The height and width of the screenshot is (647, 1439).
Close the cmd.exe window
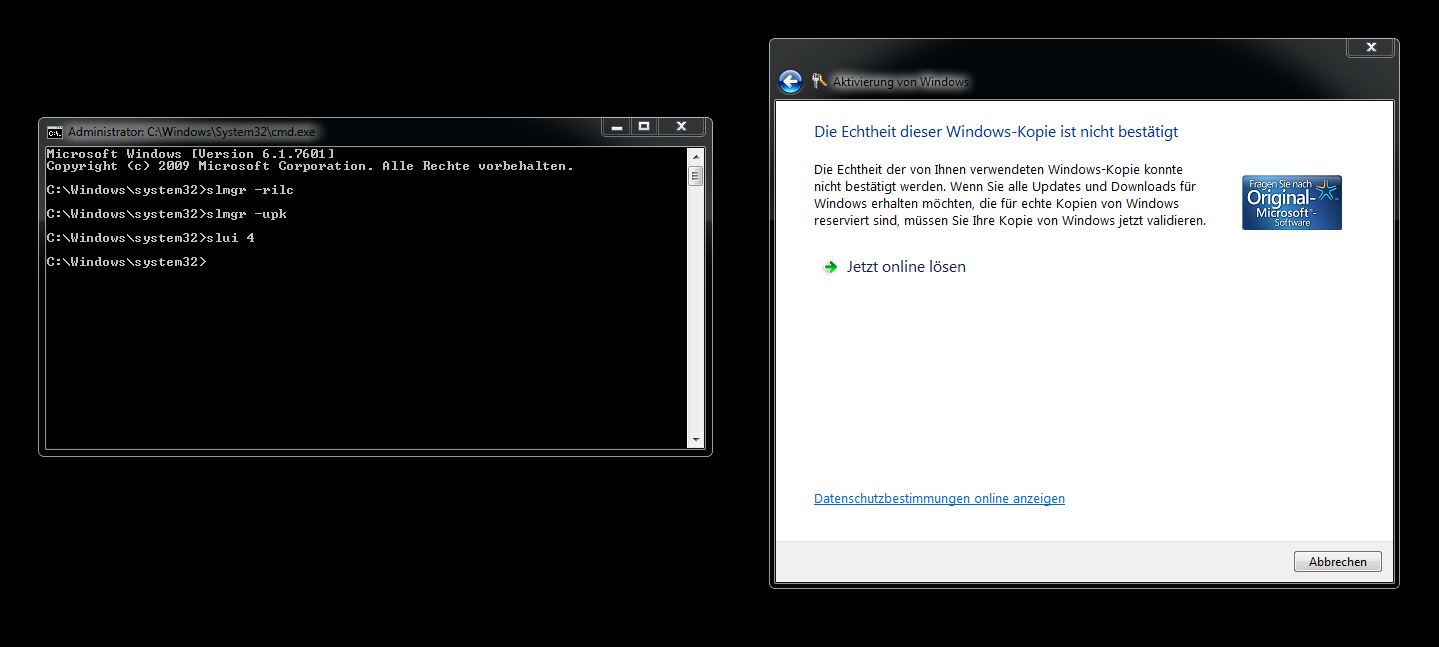681,127
